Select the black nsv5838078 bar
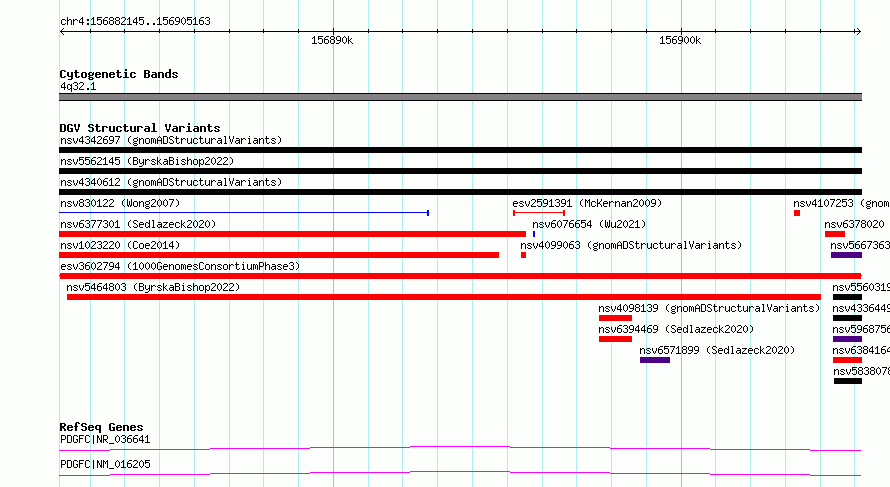 (848, 381)
